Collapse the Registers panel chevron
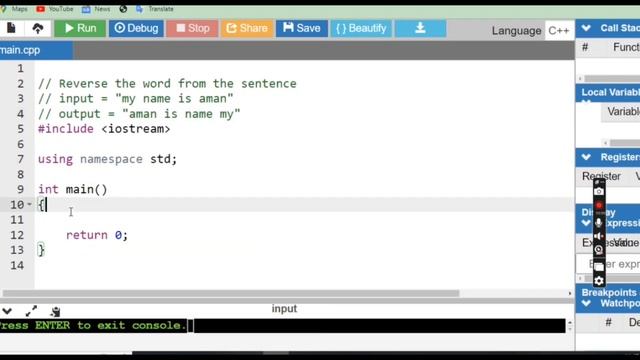640x360 pixels. [586, 157]
